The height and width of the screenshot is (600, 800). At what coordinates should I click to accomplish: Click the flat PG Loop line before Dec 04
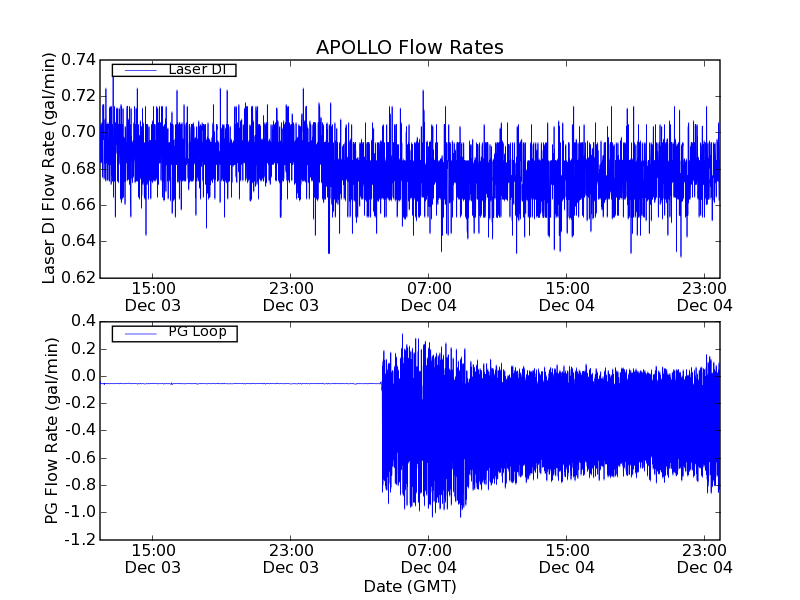click(x=241, y=383)
